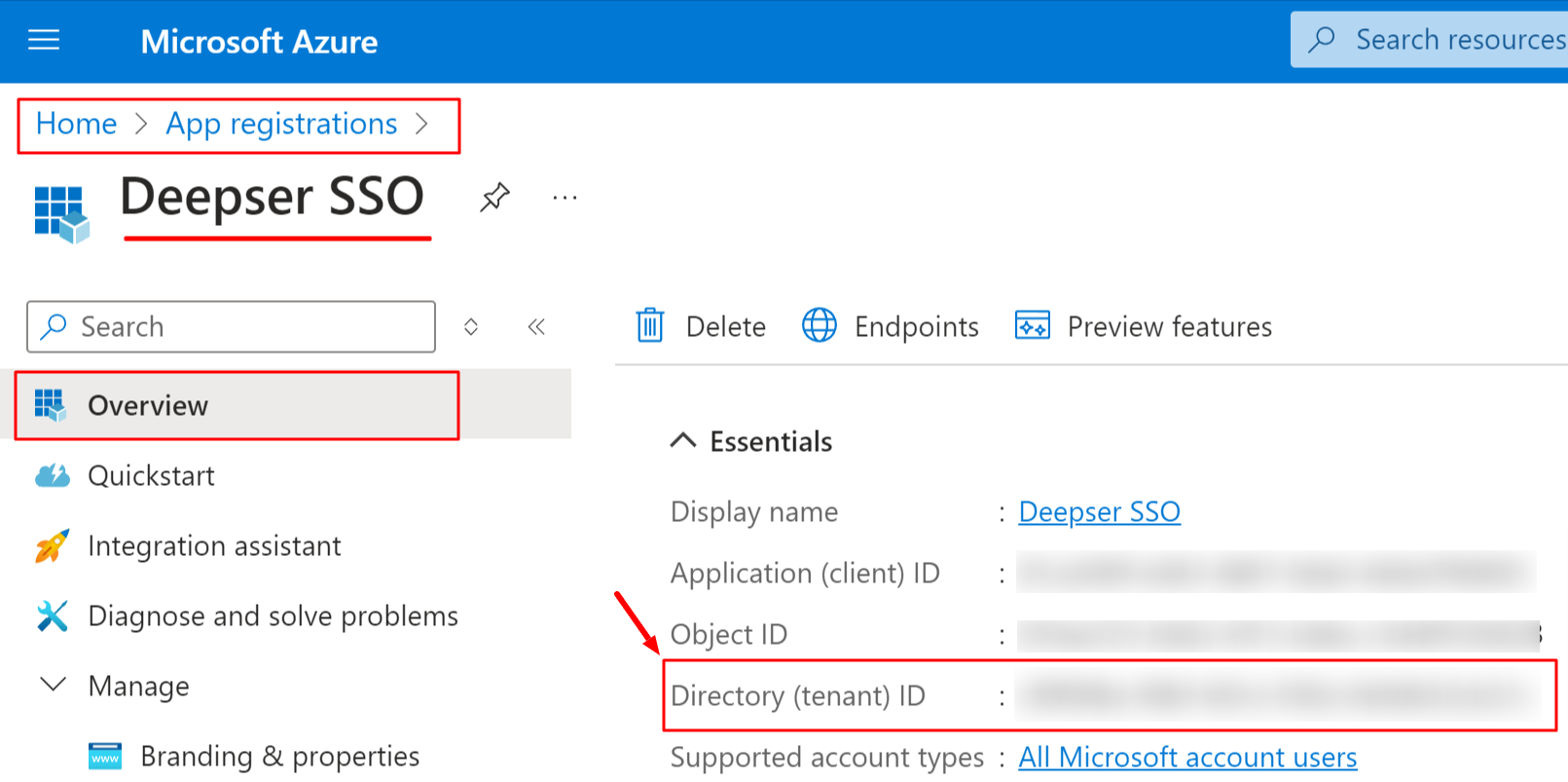Go to Home breadcrumb
This screenshot has height=782, width=1568.
pos(76,124)
